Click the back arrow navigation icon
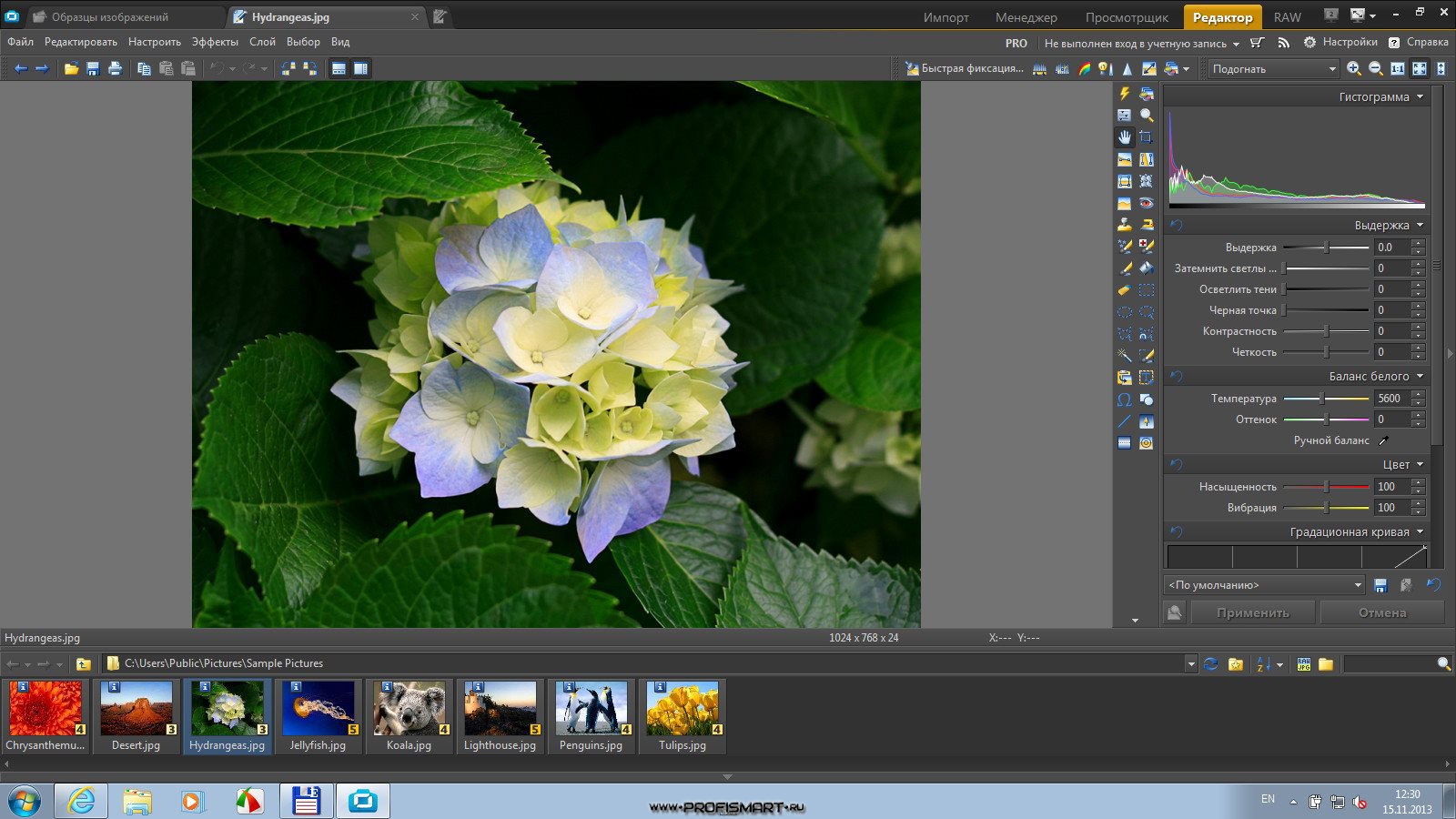The image size is (1456, 819). click(x=20, y=68)
